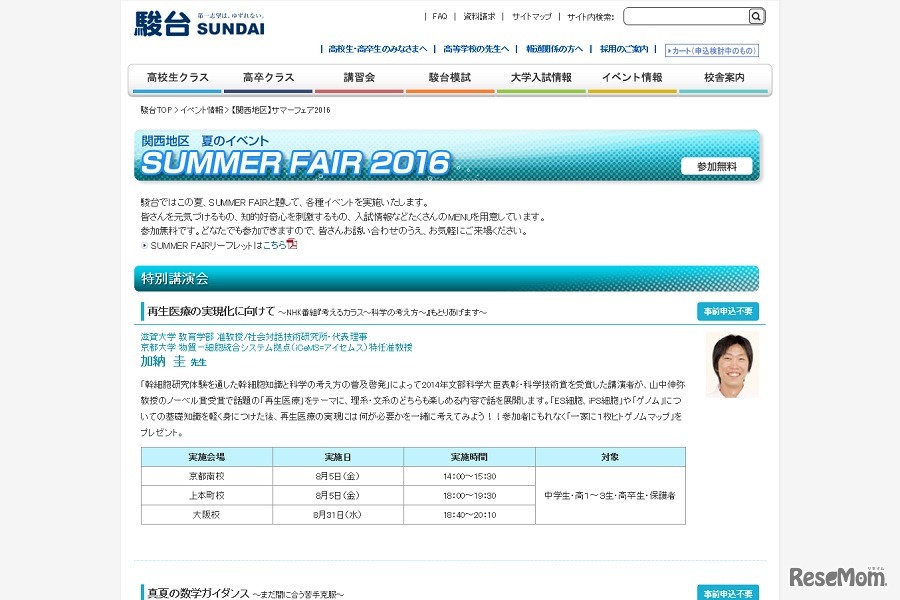Image resolution: width=900 pixels, height=600 pixels.
Task: Select the 校舎案内 tab
Action: click(x=724, y=77)
